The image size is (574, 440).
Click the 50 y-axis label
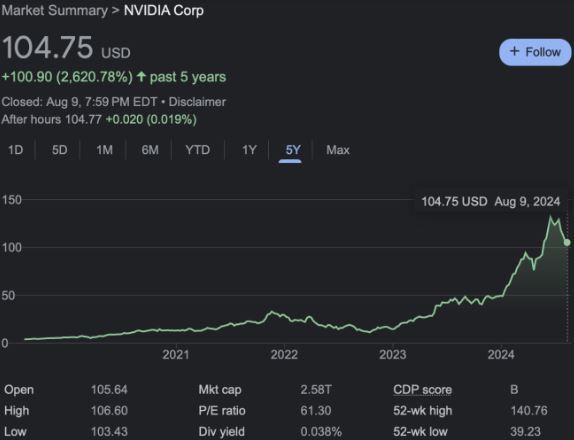8,295
